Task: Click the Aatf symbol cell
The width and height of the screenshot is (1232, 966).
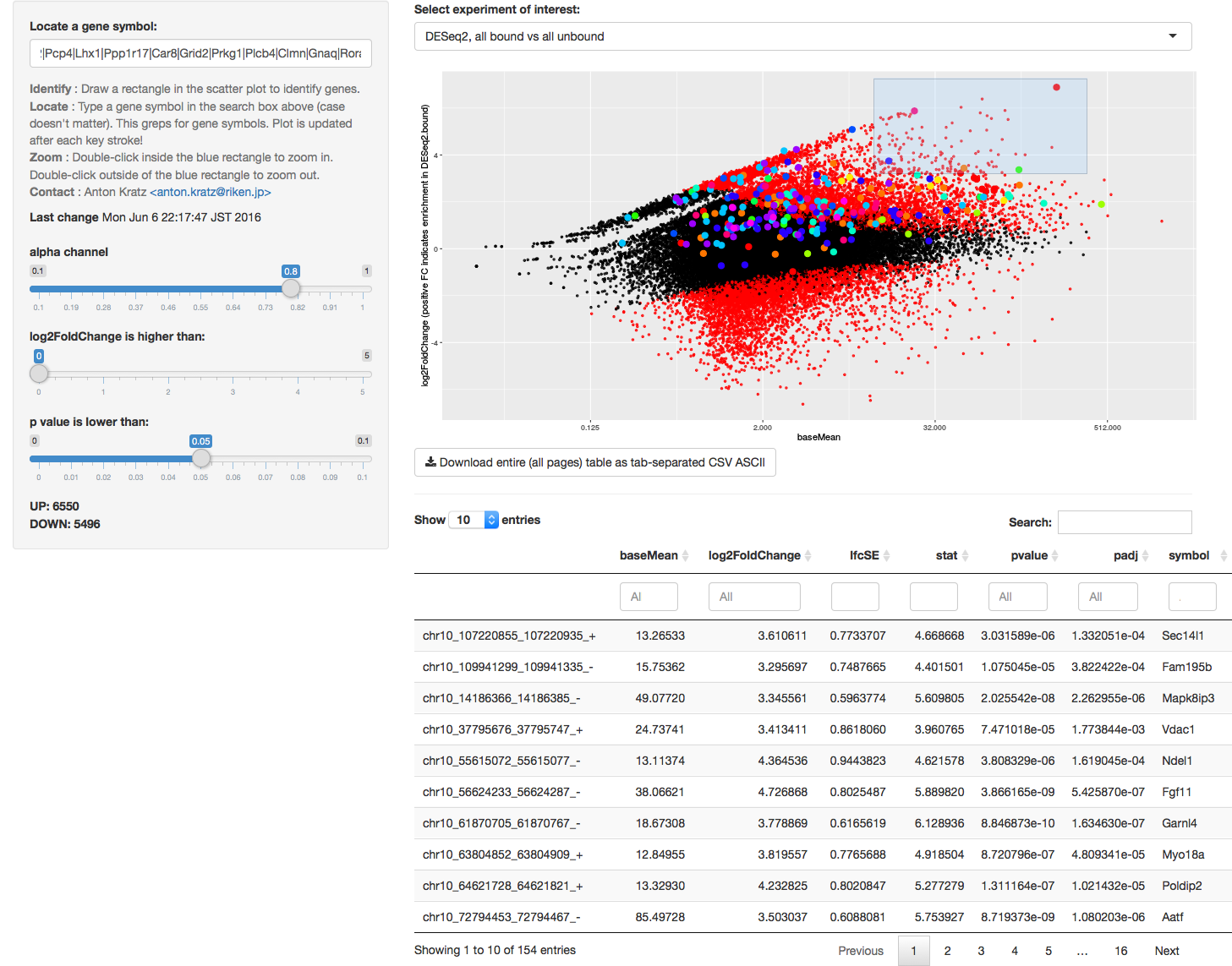Action: [x=1173, y=917]
